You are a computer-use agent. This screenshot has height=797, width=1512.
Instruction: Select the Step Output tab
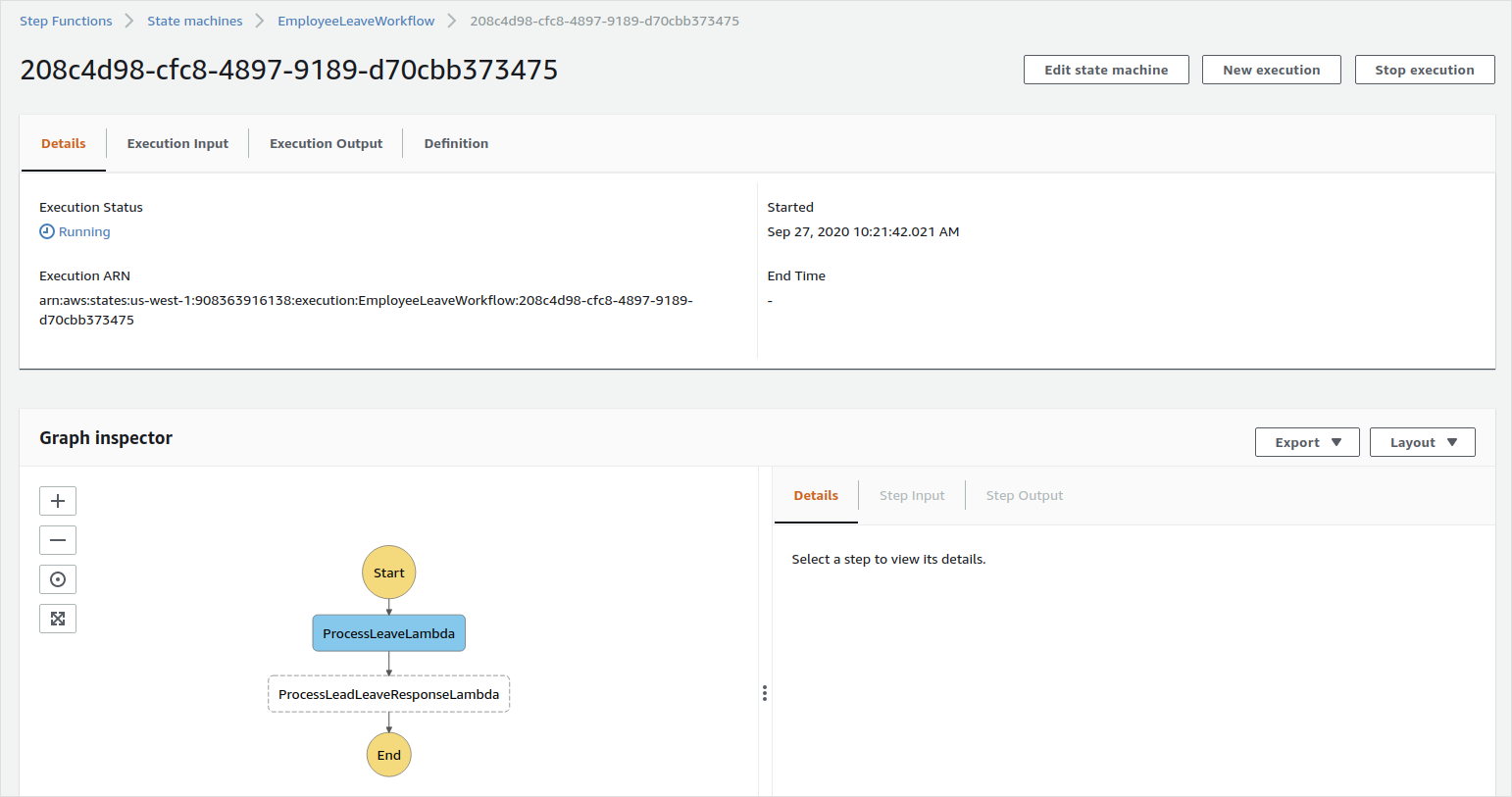tap(1024, 495)
